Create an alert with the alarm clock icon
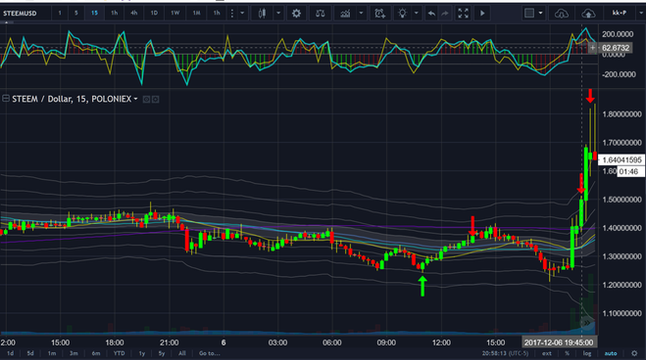 tap(380, 13)
